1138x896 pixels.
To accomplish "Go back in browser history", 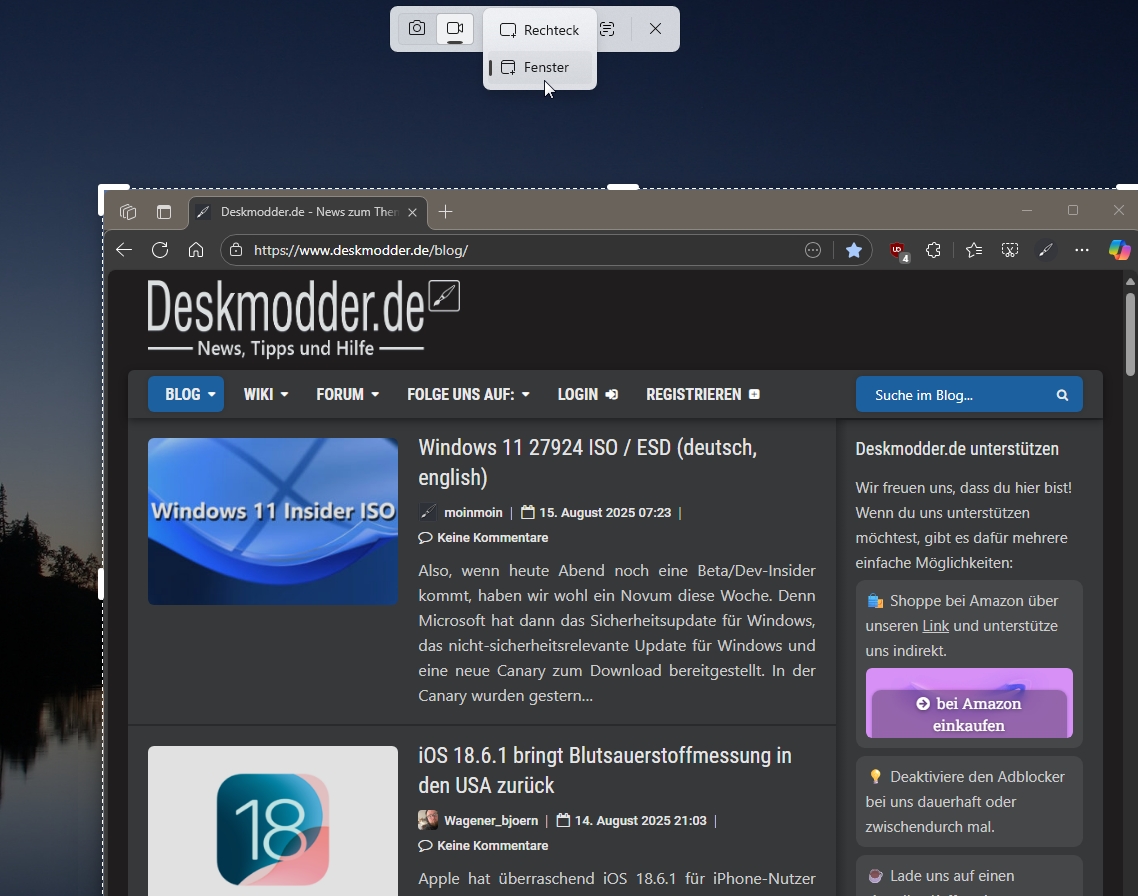I will (x=124, y=250).
